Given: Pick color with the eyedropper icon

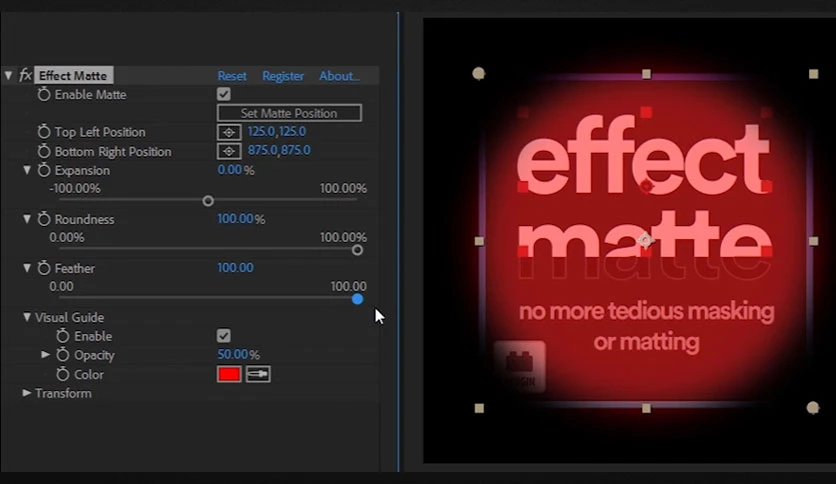Looking at the screenshot, I should [258, 374].
